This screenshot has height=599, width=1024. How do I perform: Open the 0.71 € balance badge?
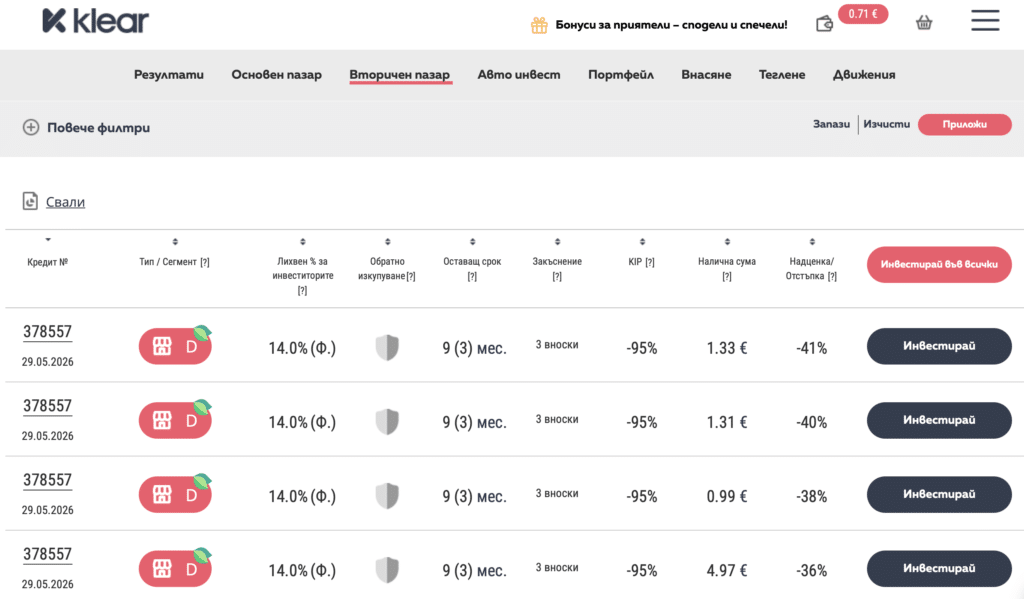863,14
